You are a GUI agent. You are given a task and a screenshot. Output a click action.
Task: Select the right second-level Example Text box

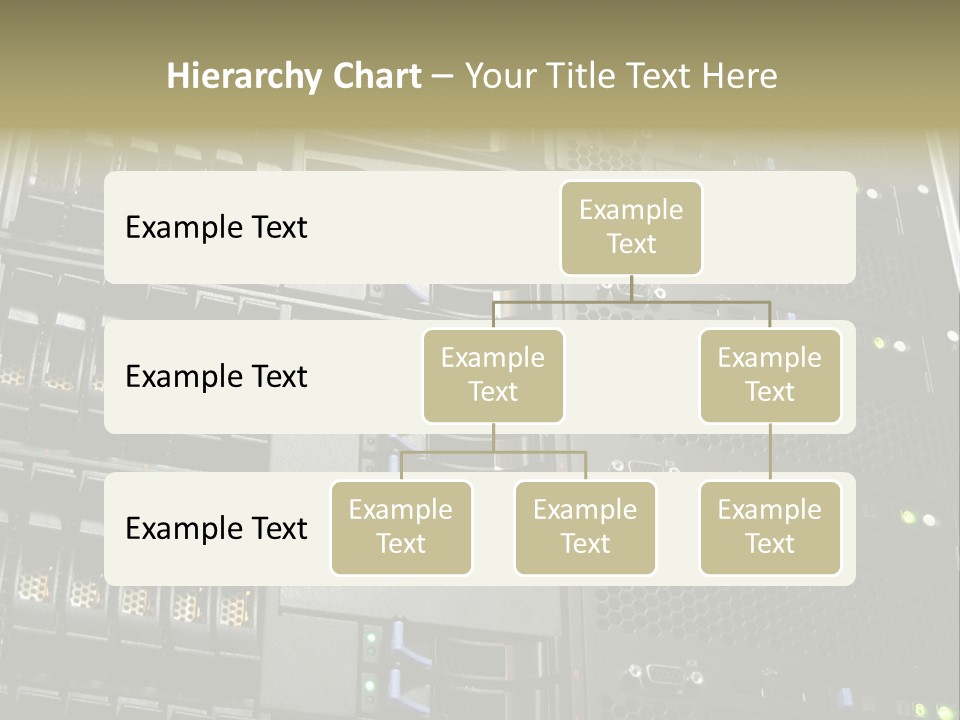(770, 375)
